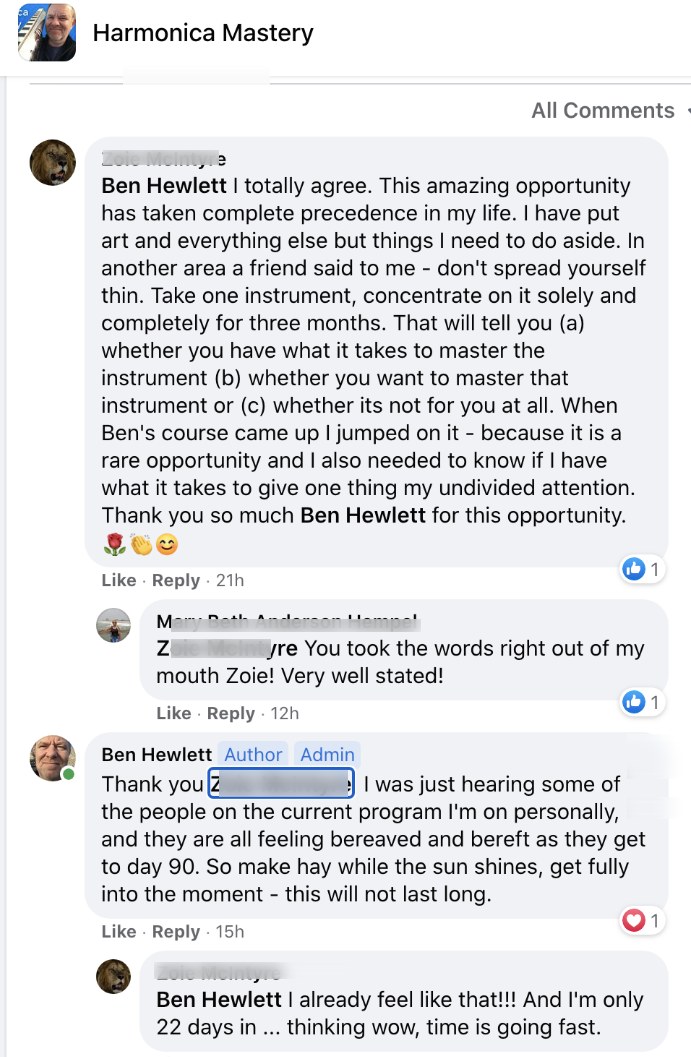Reply to Mary Beth's reply
This screenshot has height=1057, width=691.
click(x=231, y=713)
